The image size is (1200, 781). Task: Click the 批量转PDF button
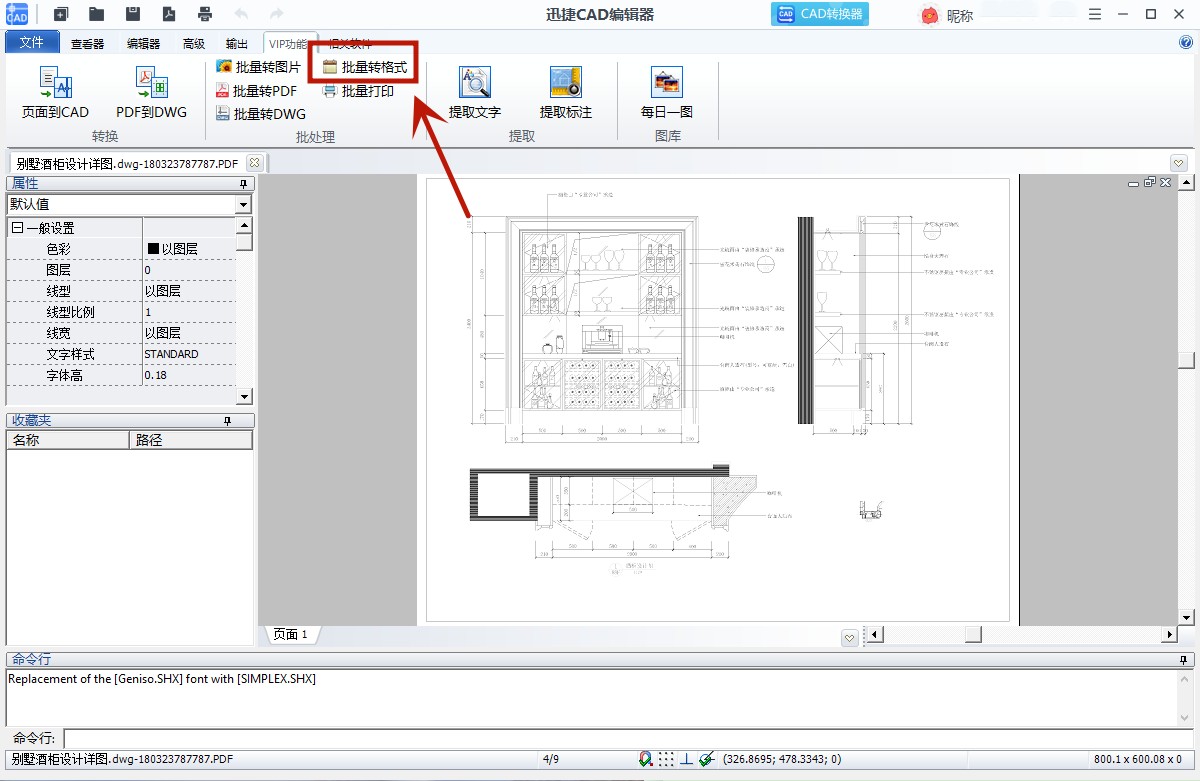(x=257, y=91)
